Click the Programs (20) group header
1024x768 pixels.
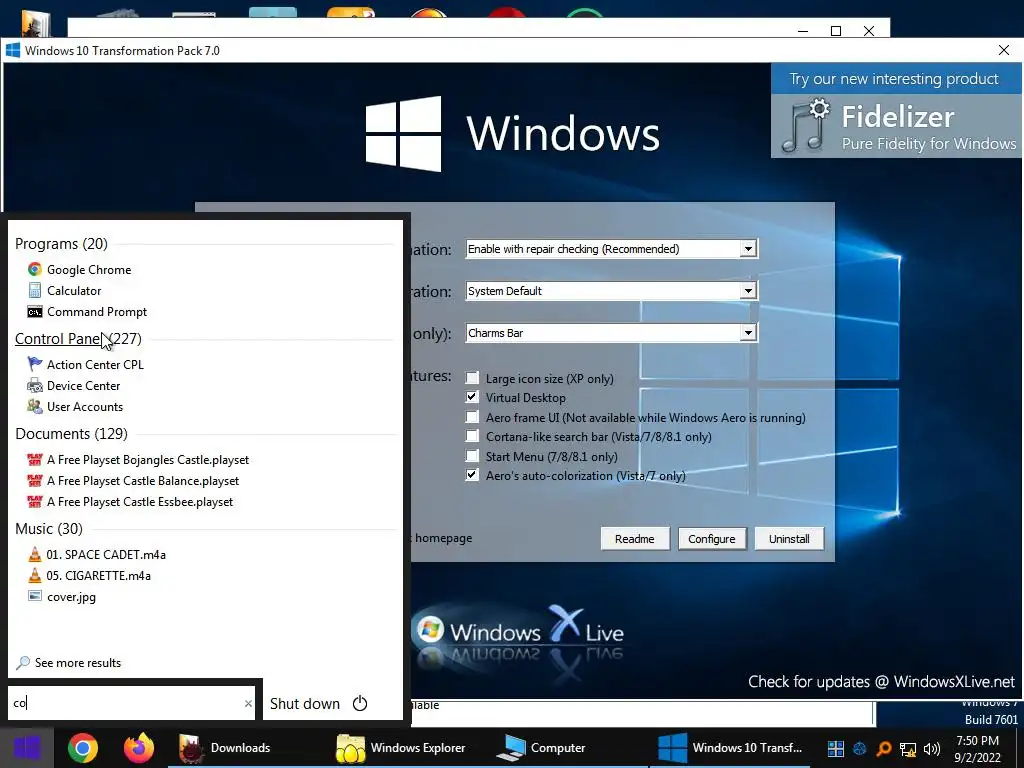coord(61,244)
